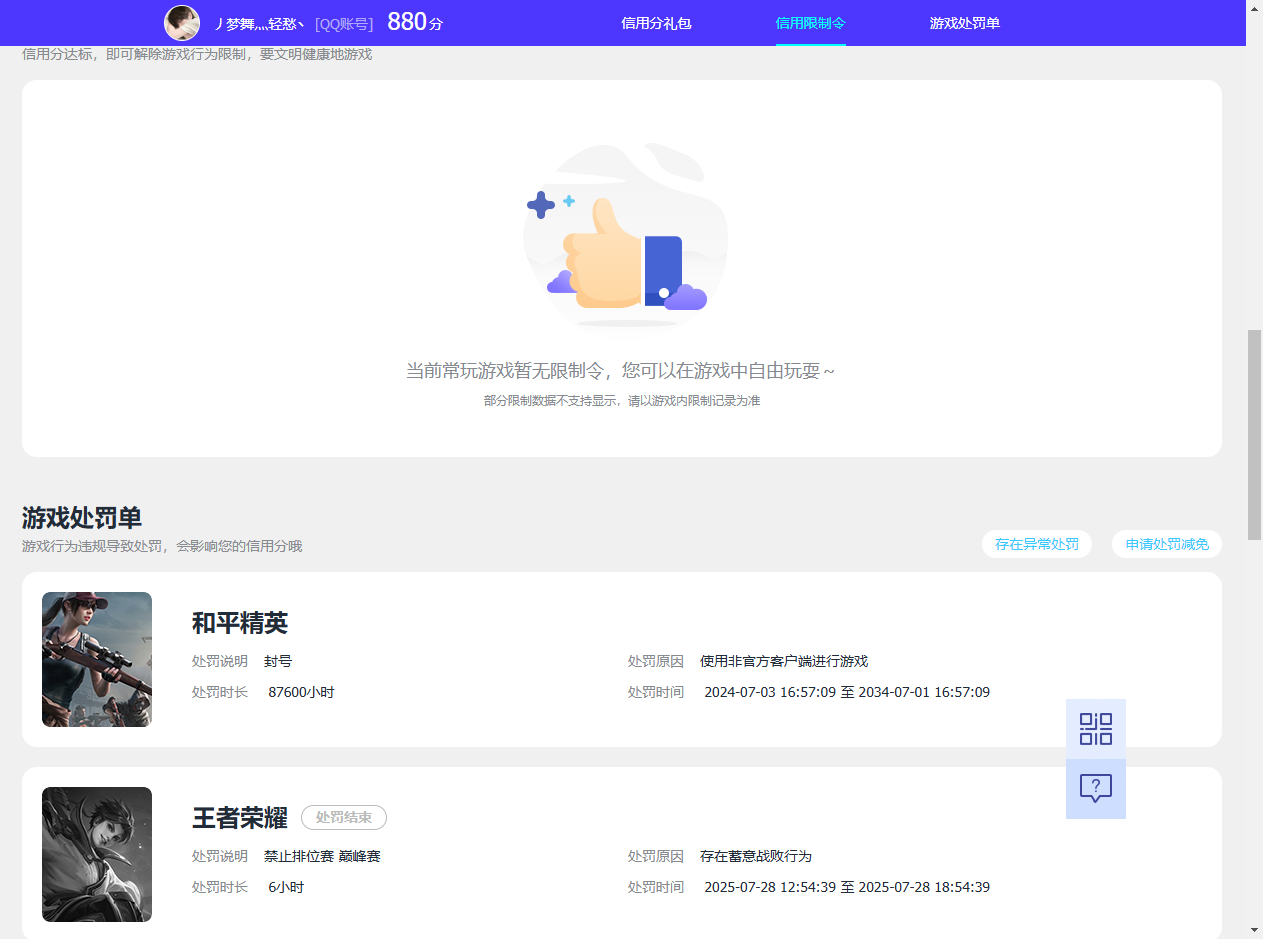
Task: Click the scrollbar down arrow
Action: (x=1254, y=930)
